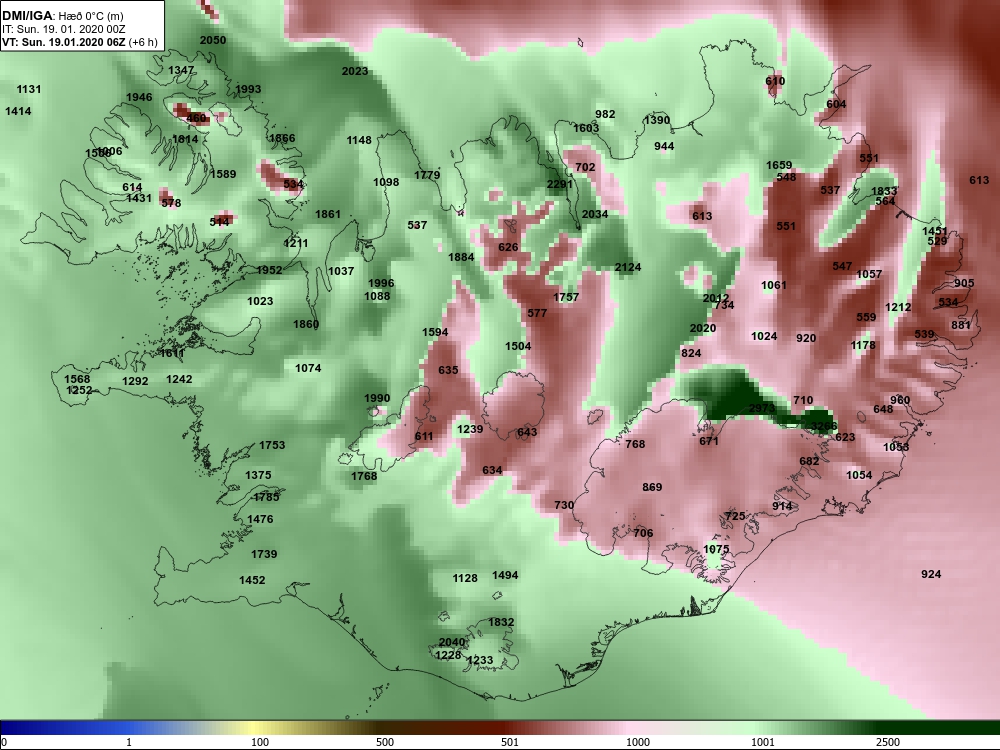This screenshot has width=1000, height=750.
Task: Pick the 2023 height label
Action: 355,71
